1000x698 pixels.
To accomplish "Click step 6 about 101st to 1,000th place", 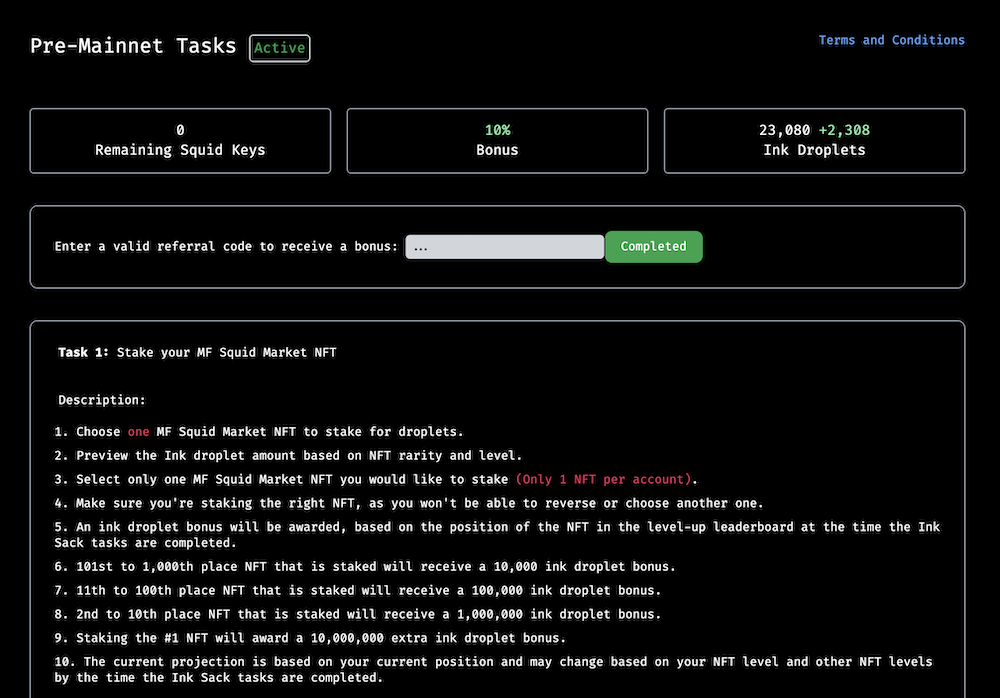I will pyautogui.click(x=365, y=566).
